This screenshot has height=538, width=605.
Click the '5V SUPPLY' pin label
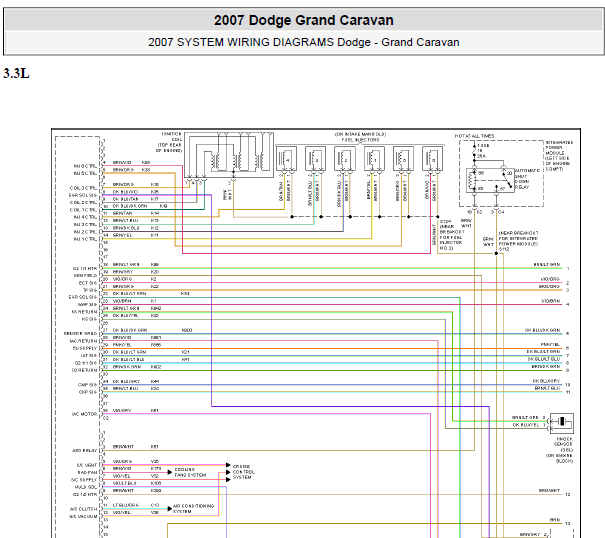click(85, 349)
